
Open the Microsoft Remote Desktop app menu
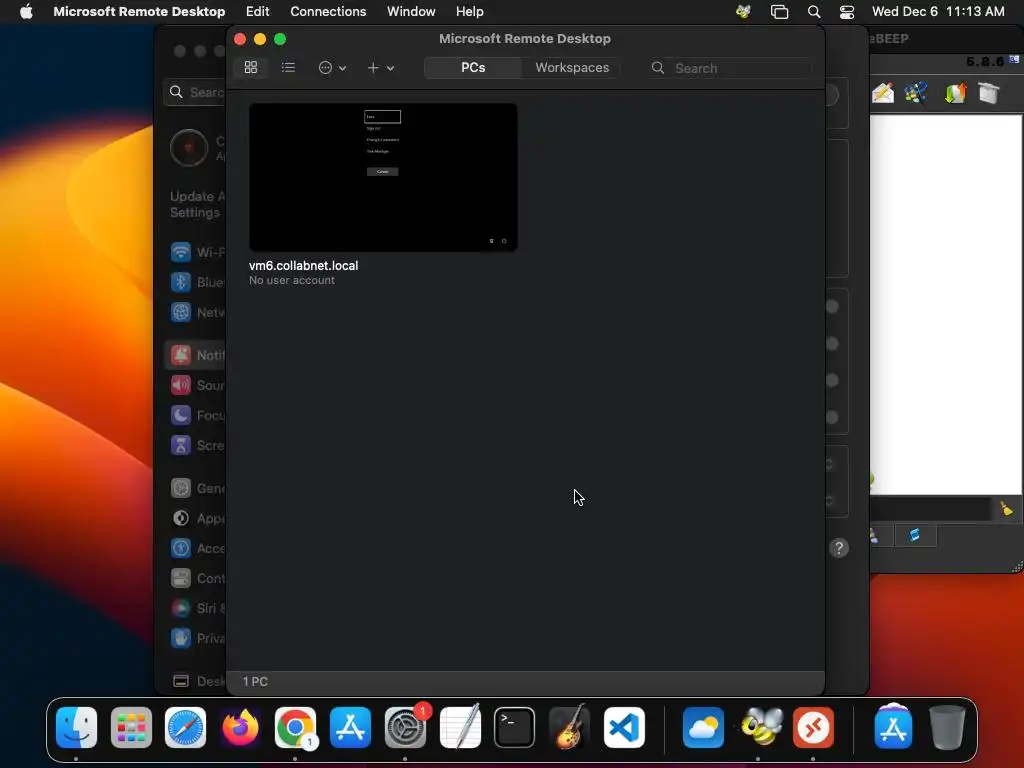139,11
